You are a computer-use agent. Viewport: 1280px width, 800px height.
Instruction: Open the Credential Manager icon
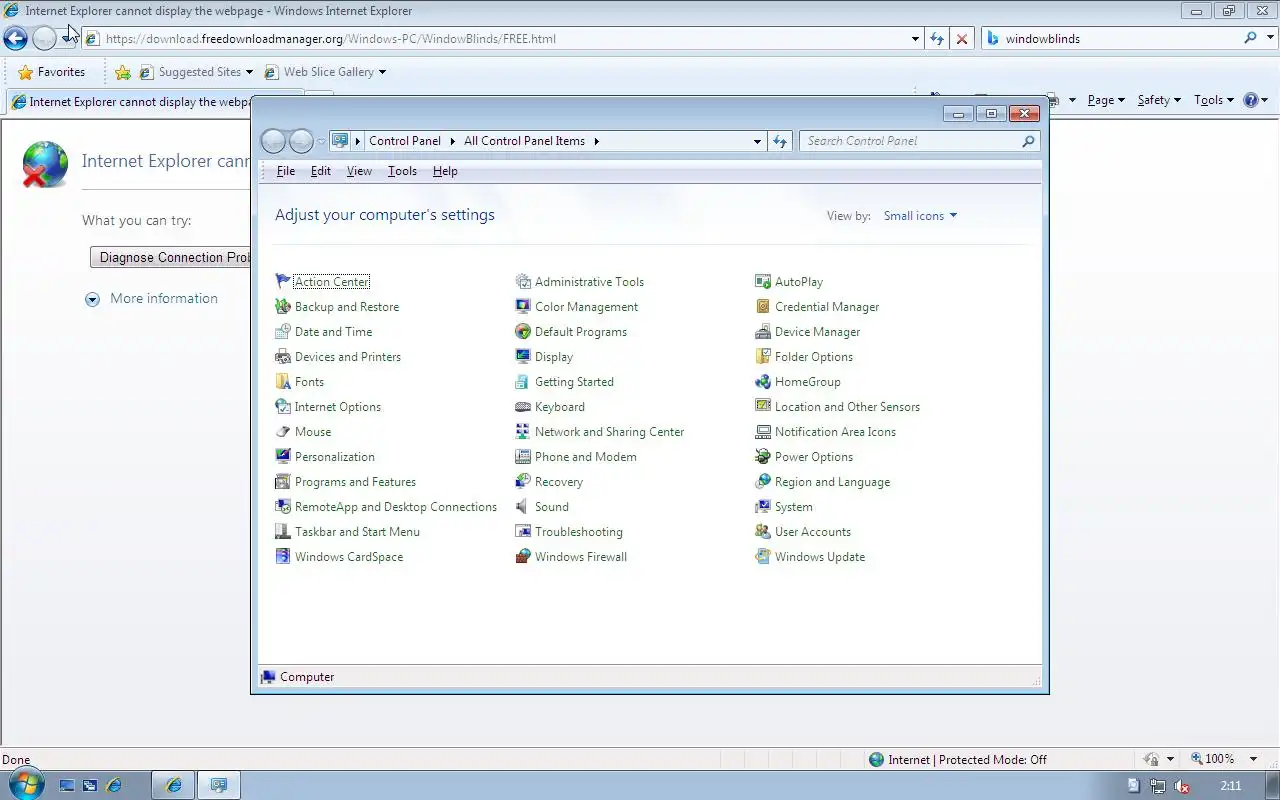click(763, 307)
